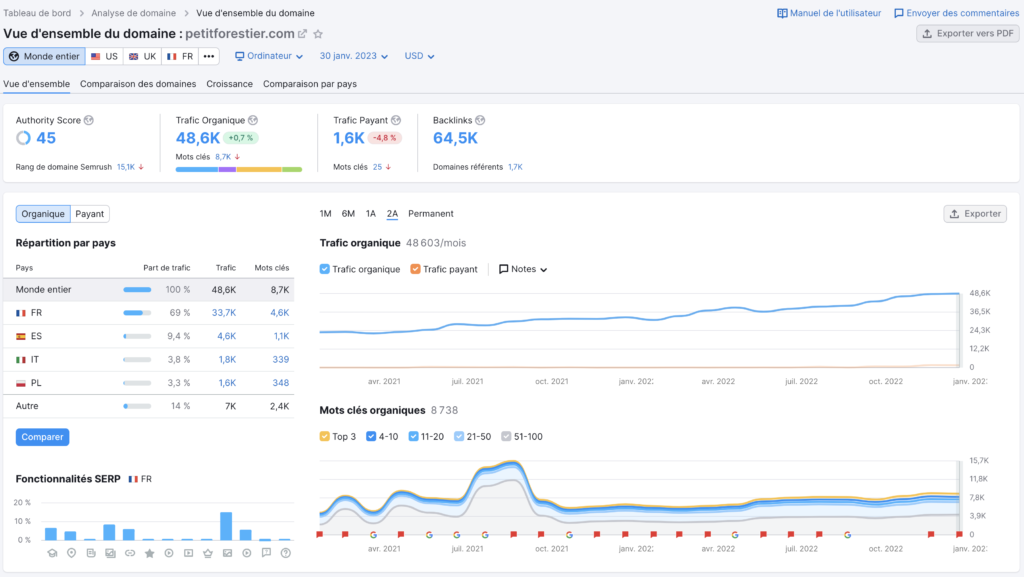Select the question mark circle SERP icon
The image size is (1024, 577).
pyautogui.click(x=285, y=553)
